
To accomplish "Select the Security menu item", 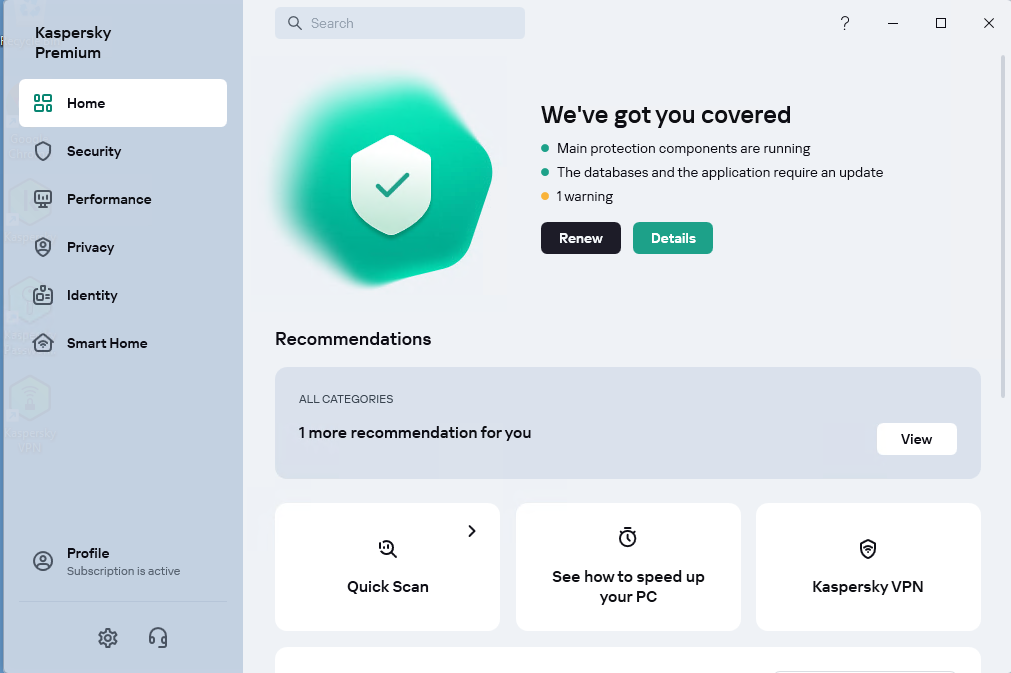I will 94,151.
